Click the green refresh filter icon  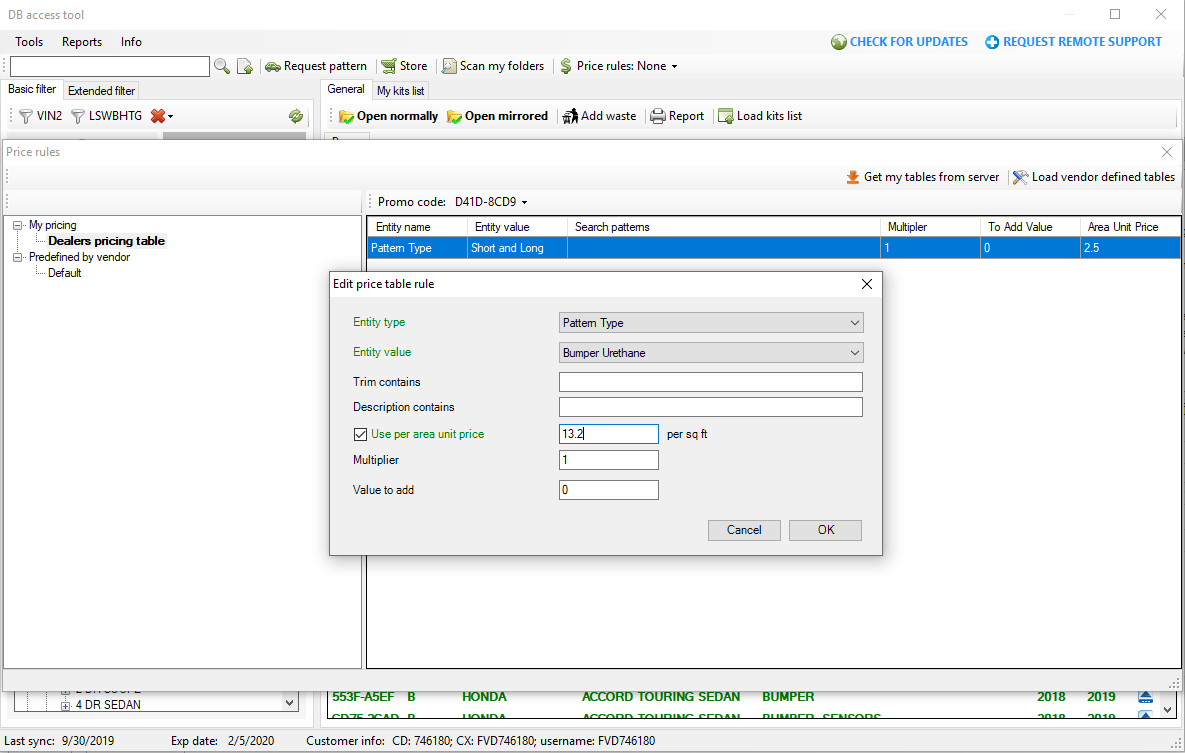coord(296,116)
